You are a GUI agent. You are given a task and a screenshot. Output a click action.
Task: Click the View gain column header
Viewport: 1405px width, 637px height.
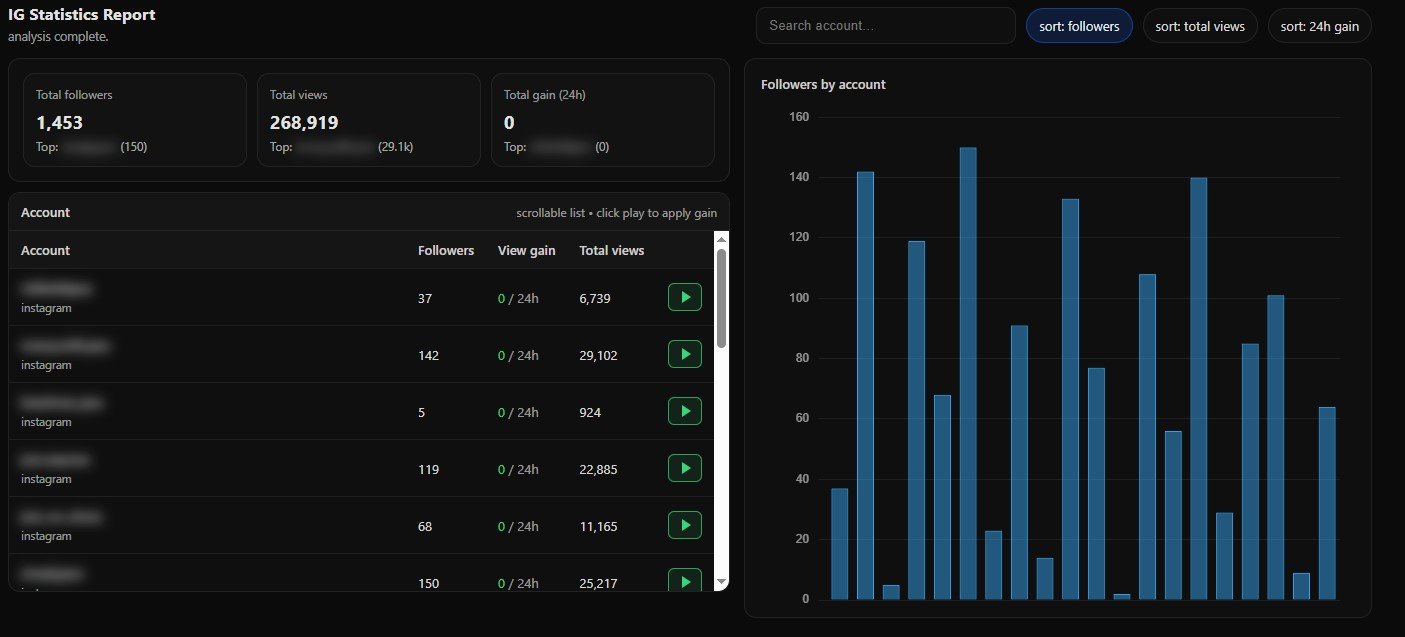[527, 250]
